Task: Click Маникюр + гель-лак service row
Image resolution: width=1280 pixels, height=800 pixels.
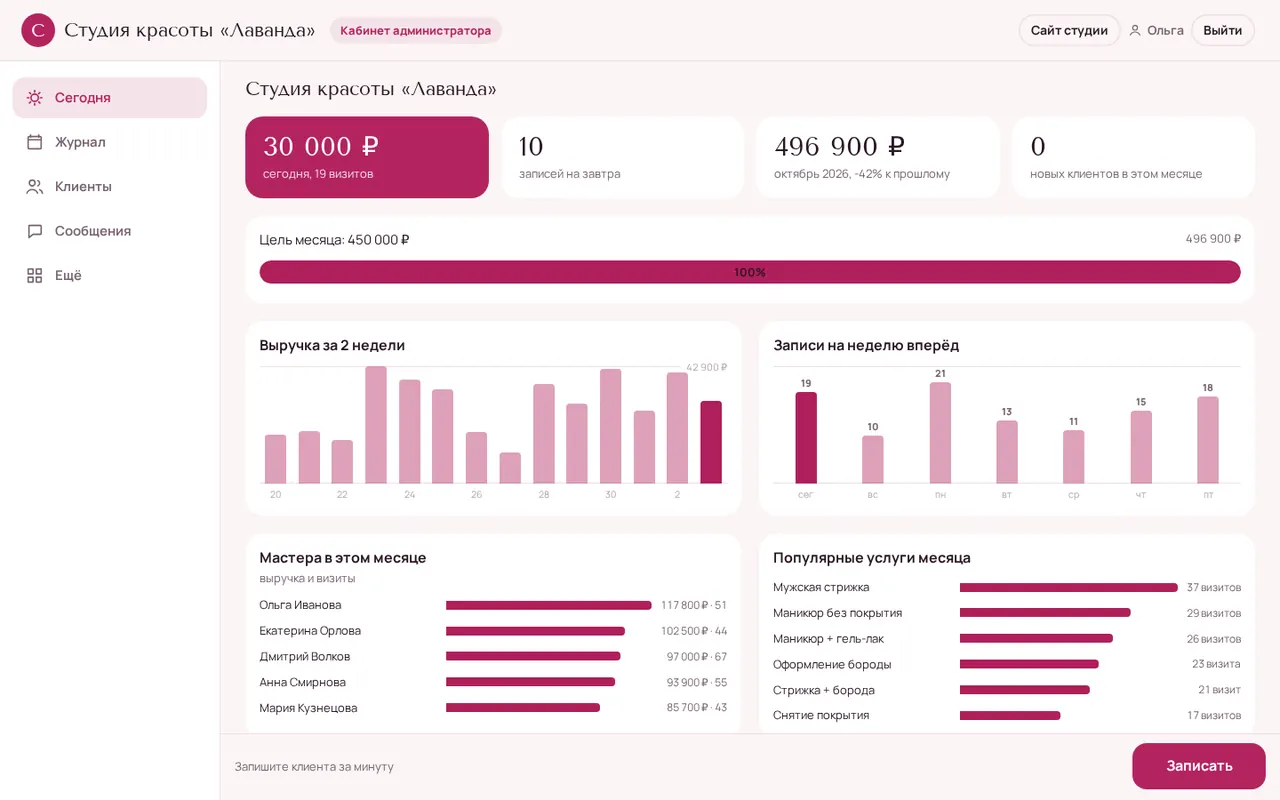Action: [1007, 639]
